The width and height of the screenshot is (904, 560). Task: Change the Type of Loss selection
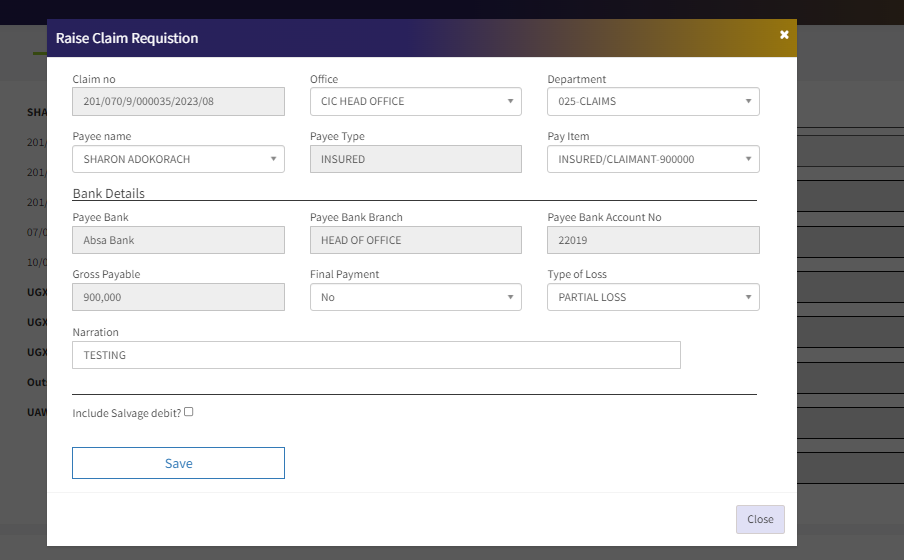click(x=652, y=298)
